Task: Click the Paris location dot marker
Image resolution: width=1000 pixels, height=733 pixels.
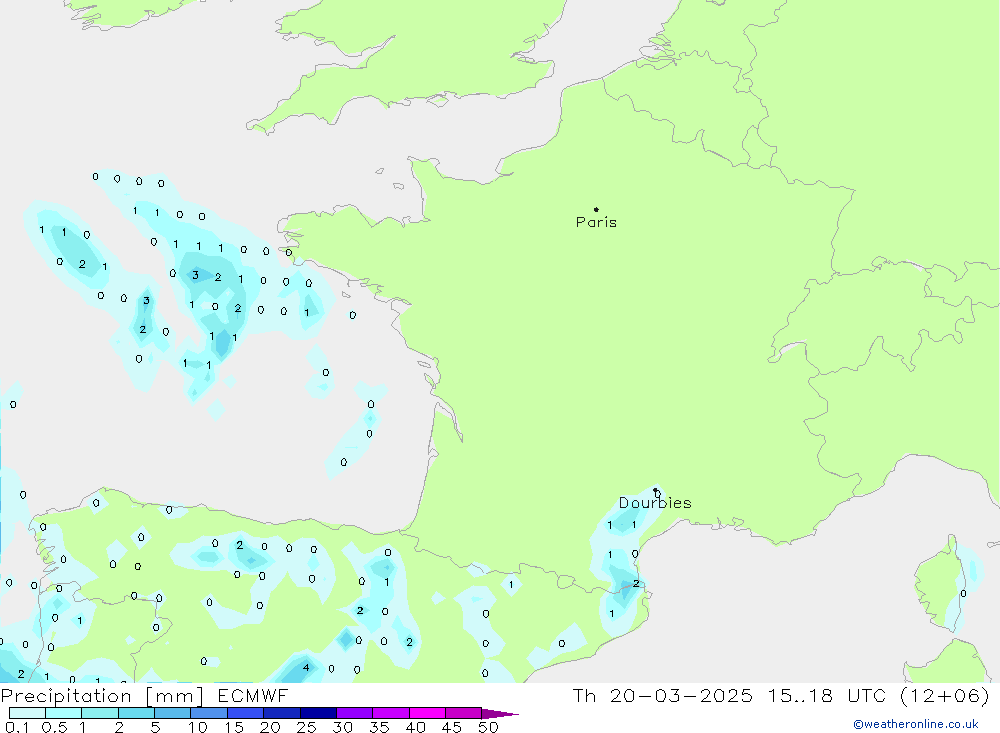Action: click(596, 209)
